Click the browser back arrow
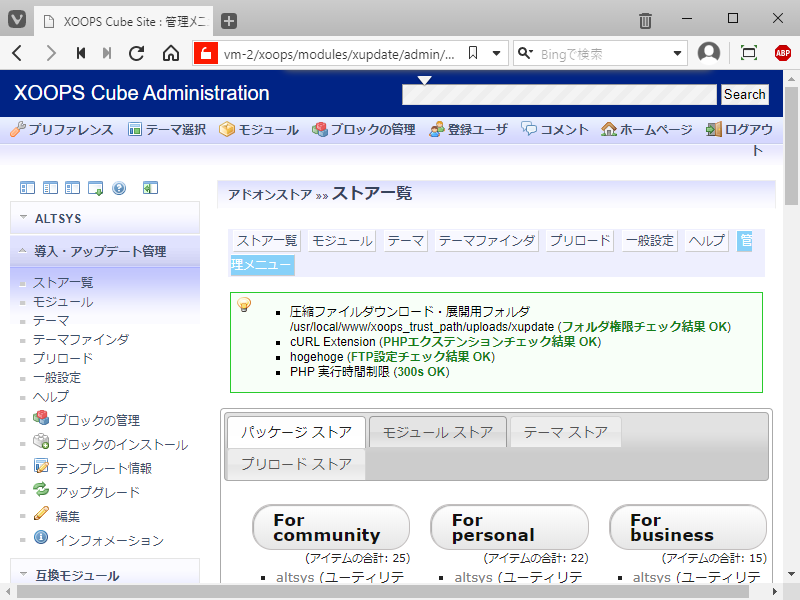Image resolution: width=800 pixels, height=600 pixels. pyautogui.click(x=17, y=53)
